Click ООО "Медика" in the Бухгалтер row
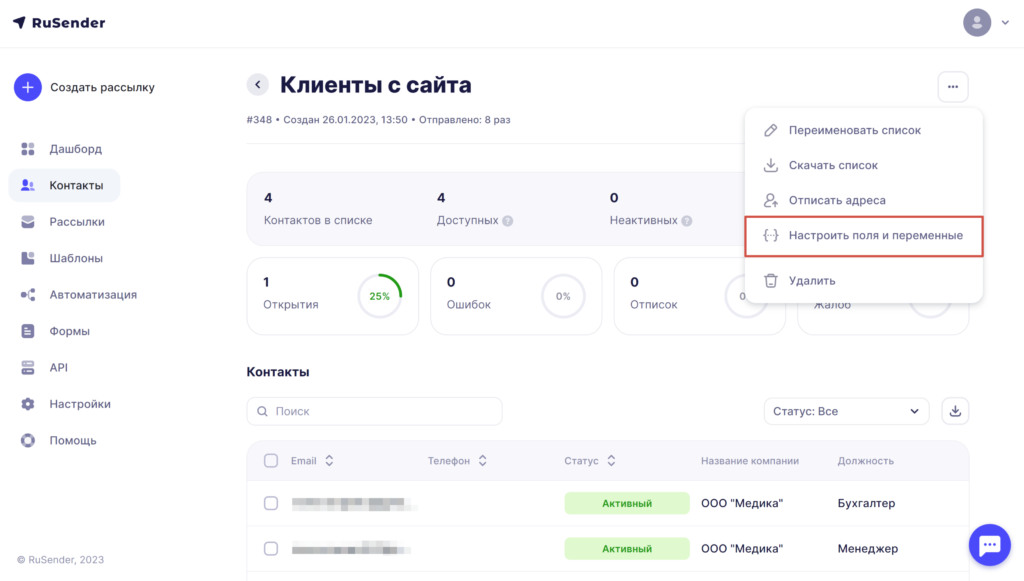1024x581 pixels. click(x=742, y=503)
